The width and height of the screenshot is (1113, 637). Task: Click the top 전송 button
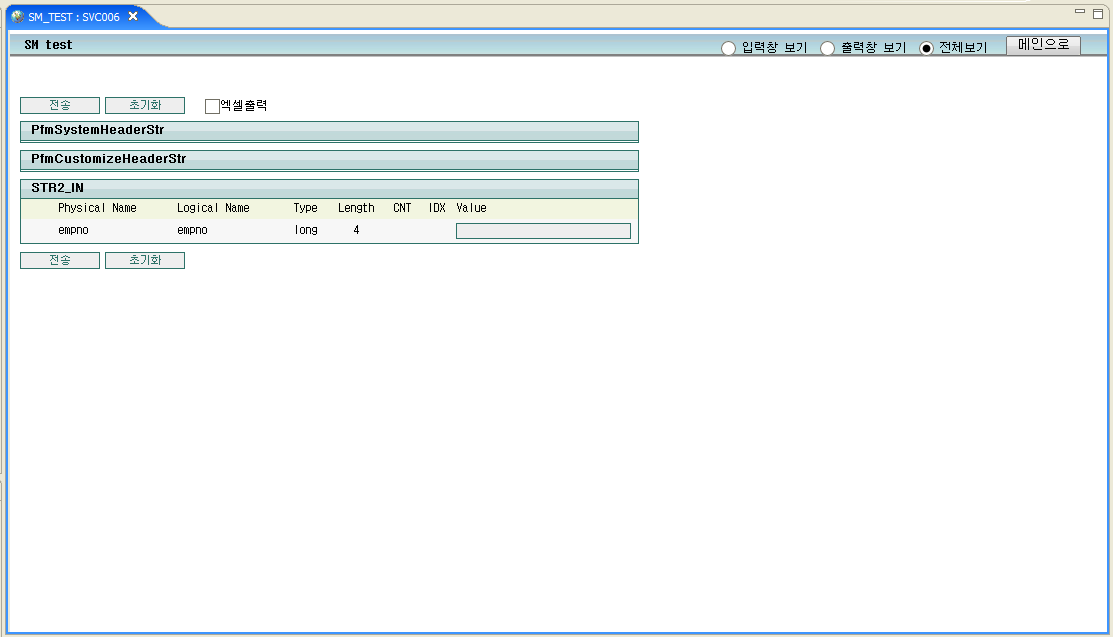pos(59,105)
